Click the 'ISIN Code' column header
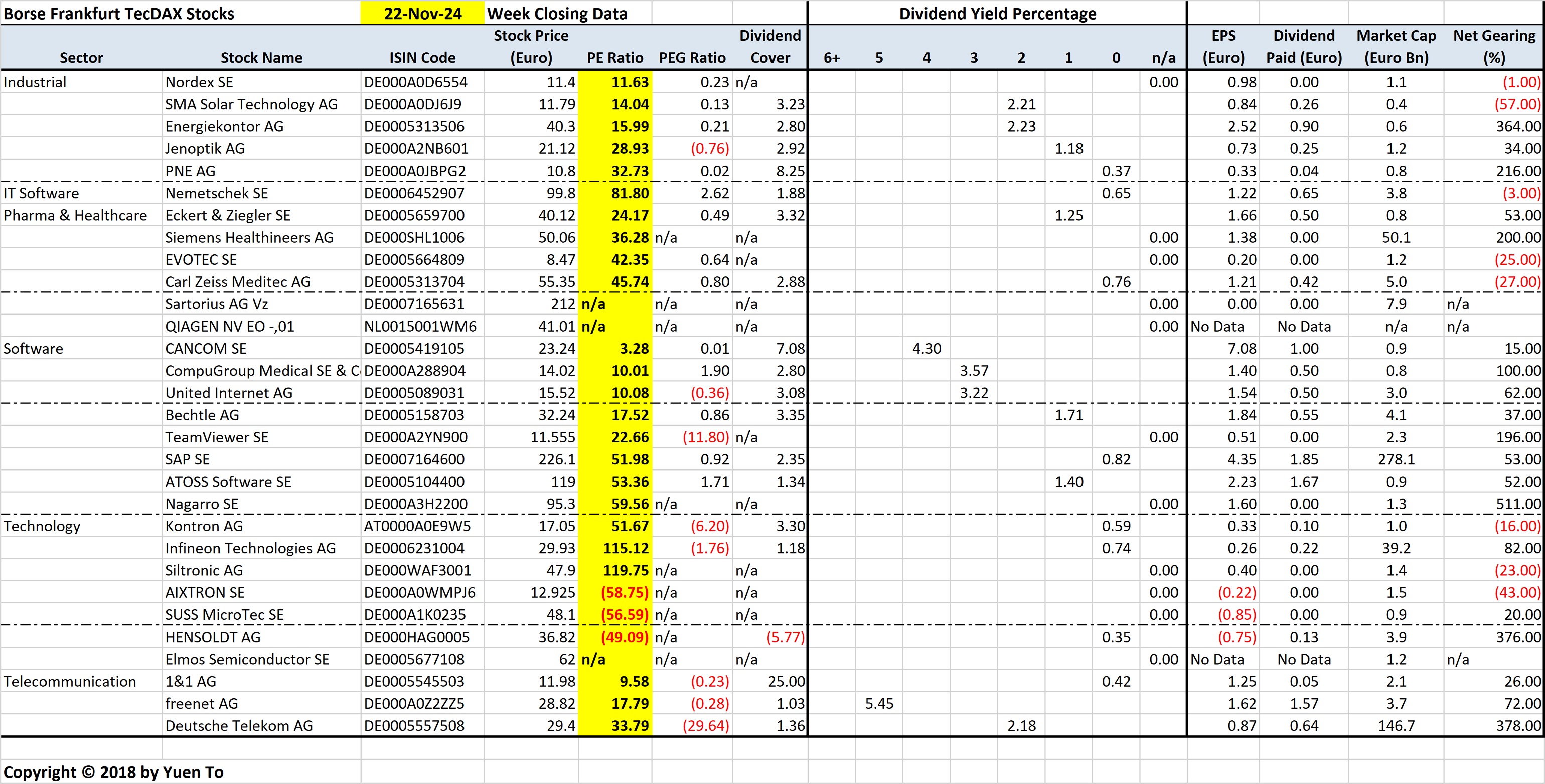Viewport: 1545px width, 784px height. (x=422, y=58)
